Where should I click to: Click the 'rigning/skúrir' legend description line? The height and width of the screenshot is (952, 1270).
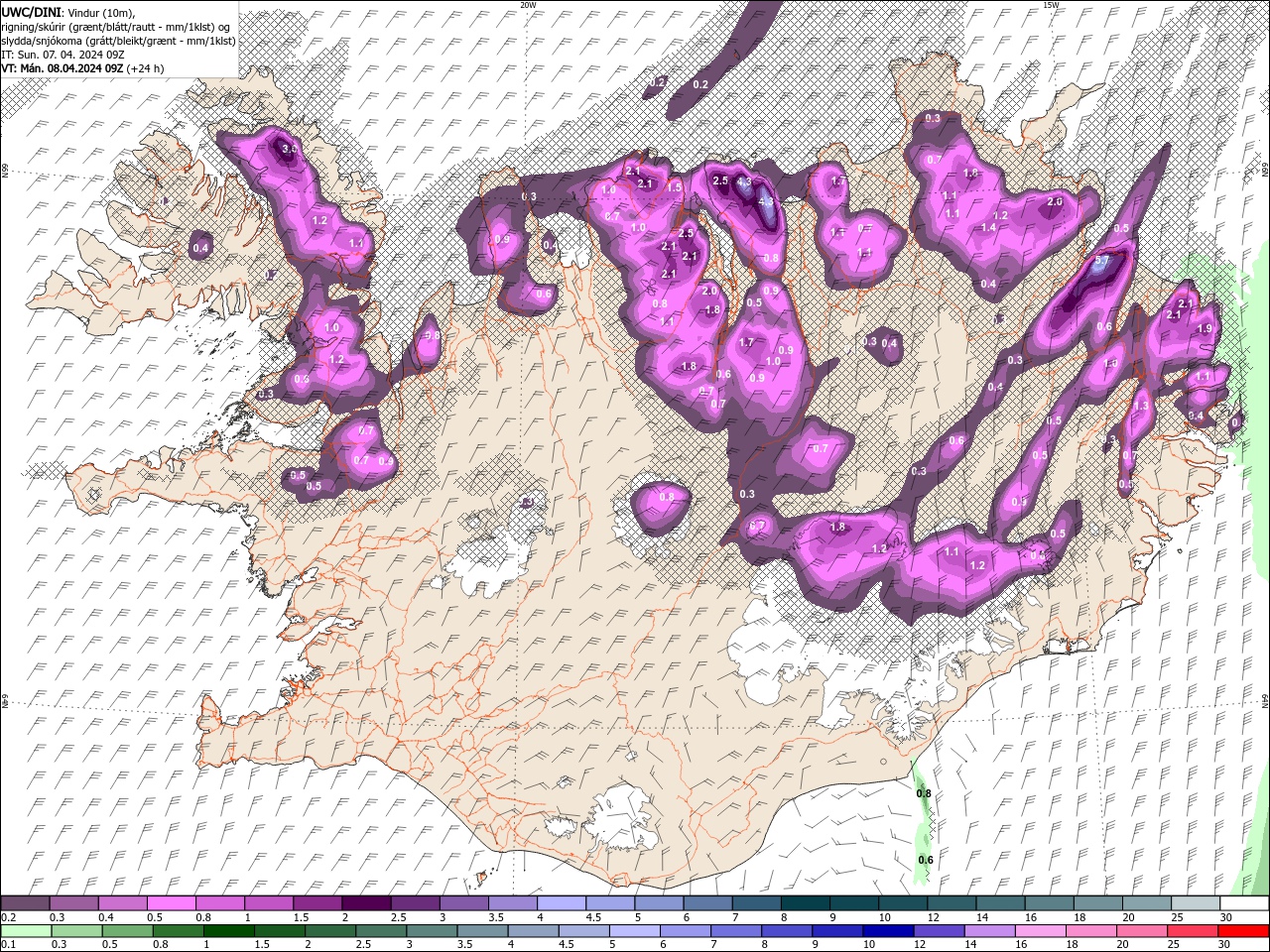click(x=117, y=26)
